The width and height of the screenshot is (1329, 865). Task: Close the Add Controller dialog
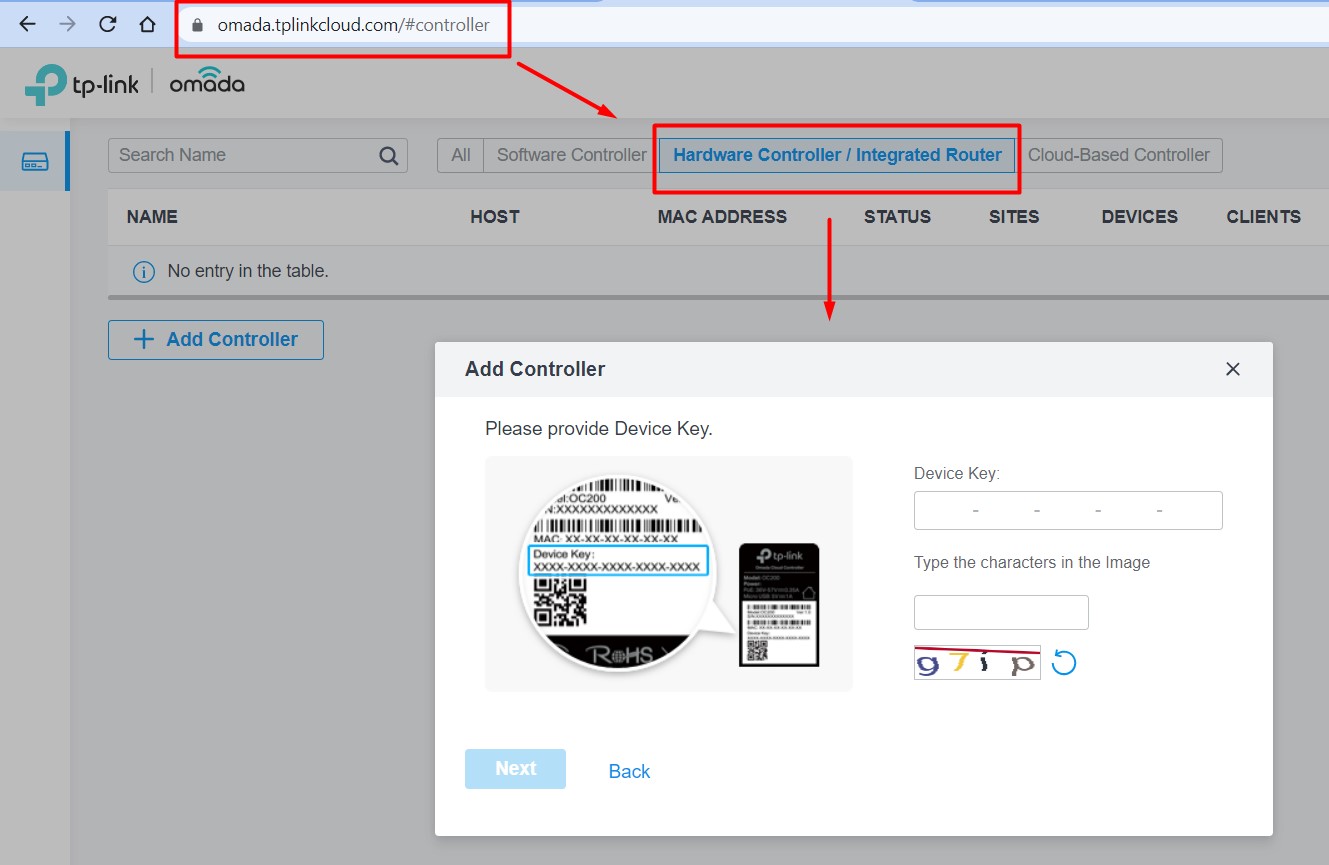point(1232,369)
